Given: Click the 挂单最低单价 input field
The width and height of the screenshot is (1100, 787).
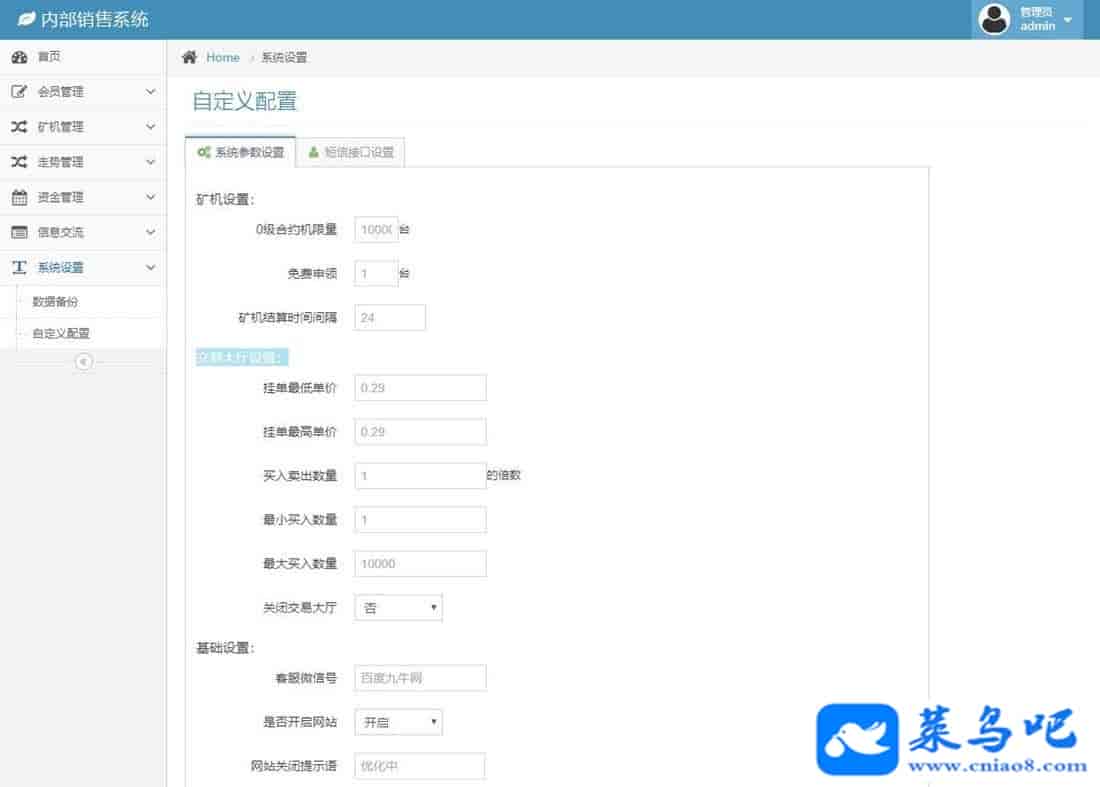Looking at the screenshot, I should [420, 388].
